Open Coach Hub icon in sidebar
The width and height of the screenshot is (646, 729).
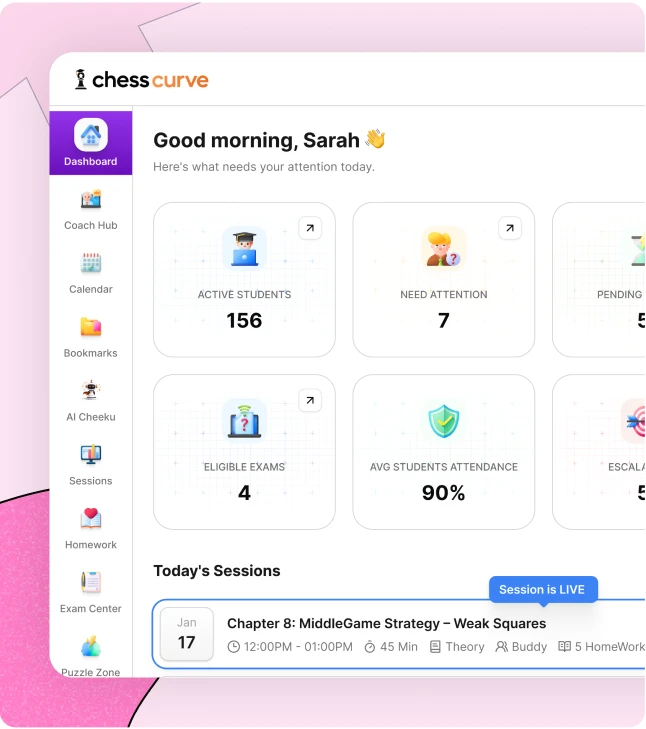pos(91,199)
